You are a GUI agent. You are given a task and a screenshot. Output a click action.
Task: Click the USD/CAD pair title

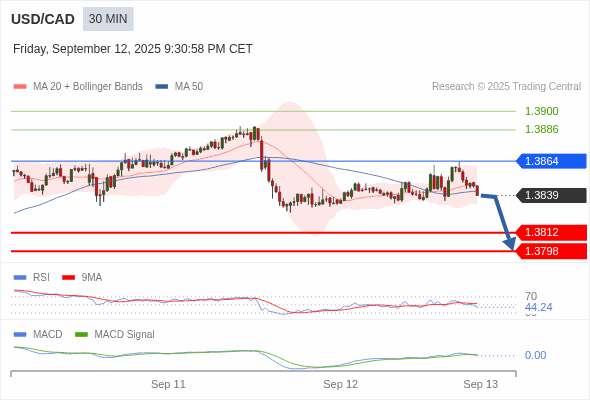tap(43, 19)
